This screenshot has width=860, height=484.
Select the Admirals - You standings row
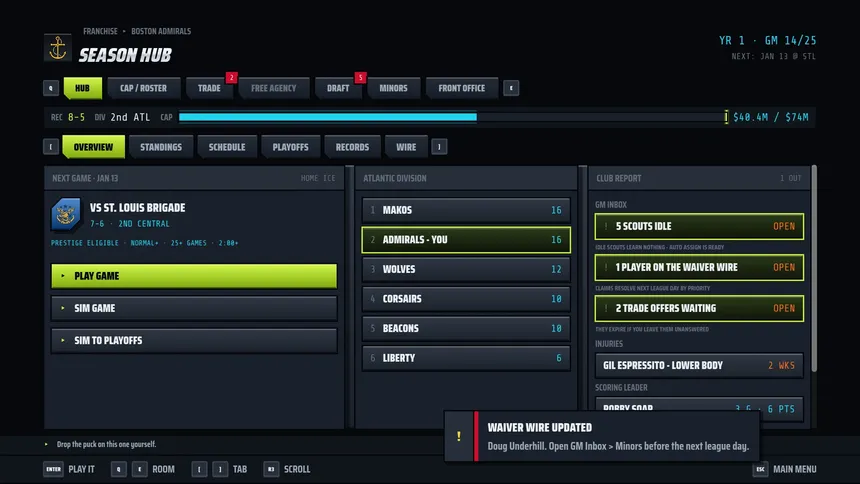click(x=466, y=240)
